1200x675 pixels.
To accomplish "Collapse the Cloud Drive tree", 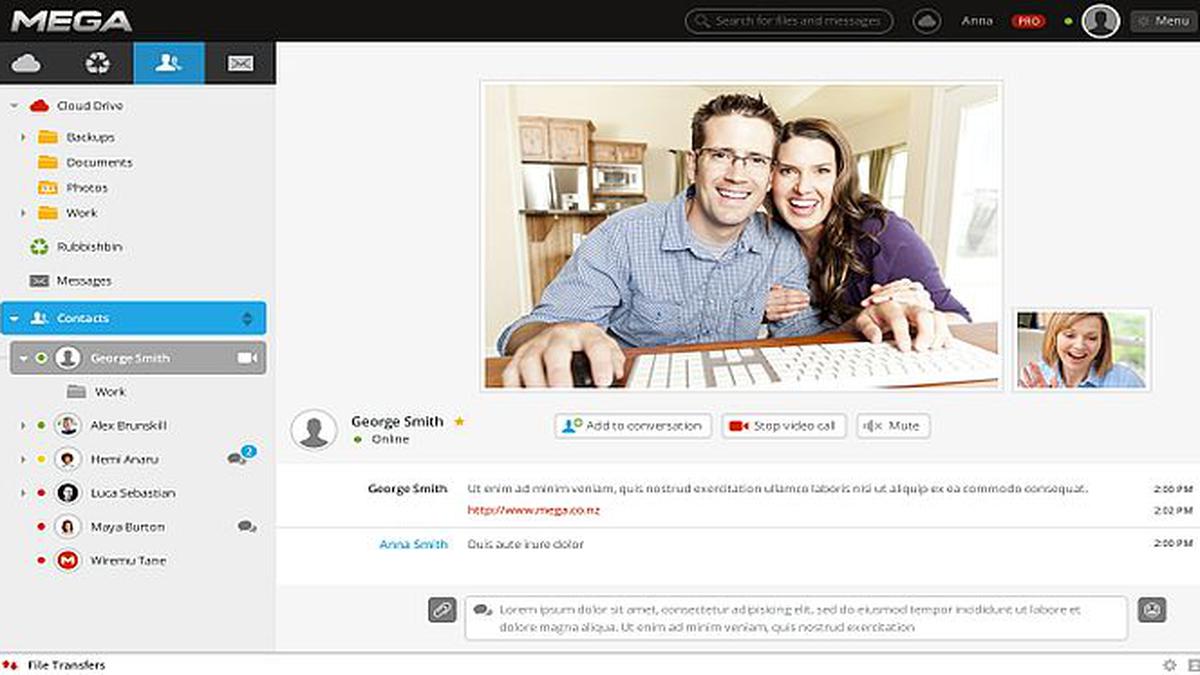I will coord(12,105).
